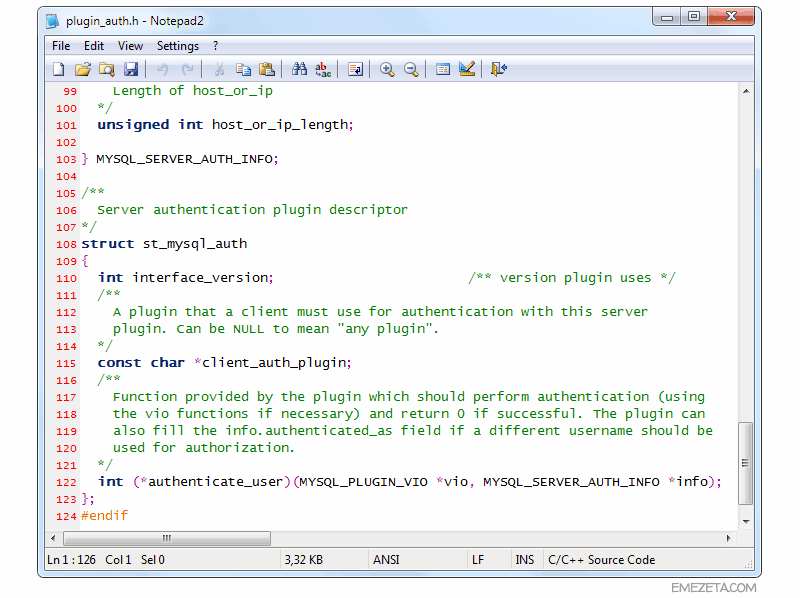Click 'MYSQL_PLUGIN_VIO' on line 122
Image resolution: width=800 pixels, height=598 pixels.
363,482
